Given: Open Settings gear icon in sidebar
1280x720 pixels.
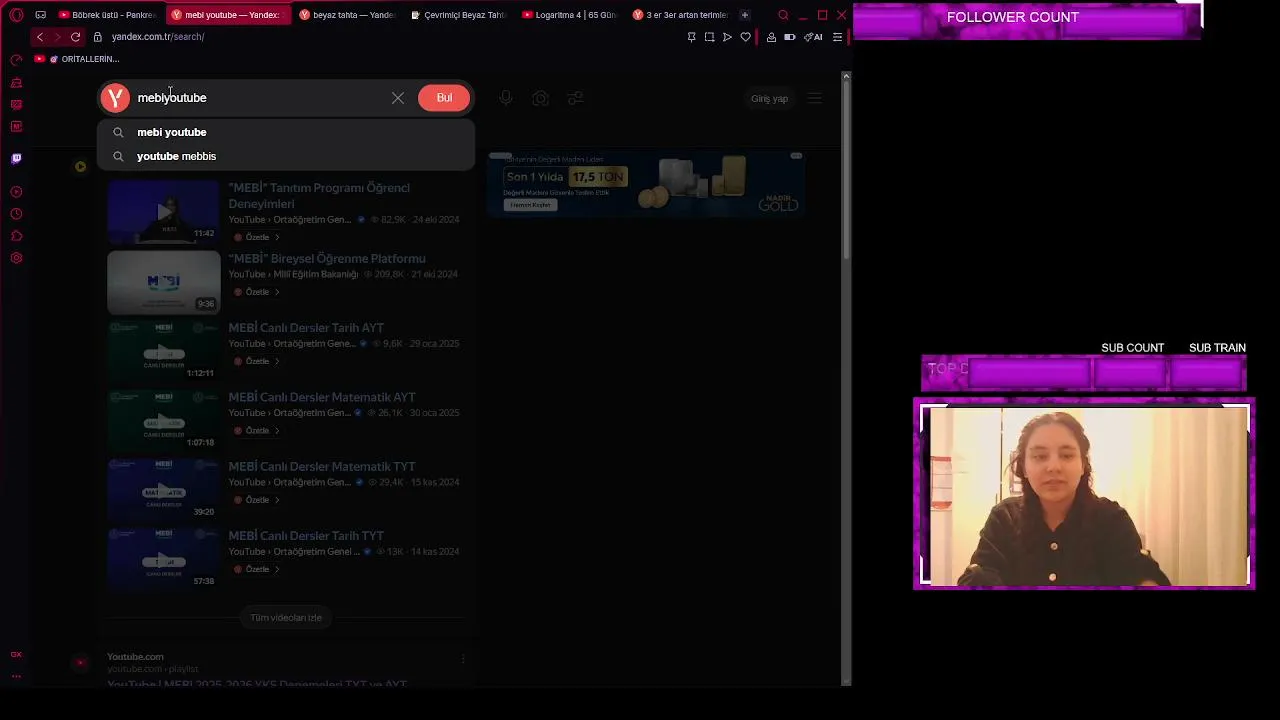Looking at the screenshot, I should tap(16, 258).
